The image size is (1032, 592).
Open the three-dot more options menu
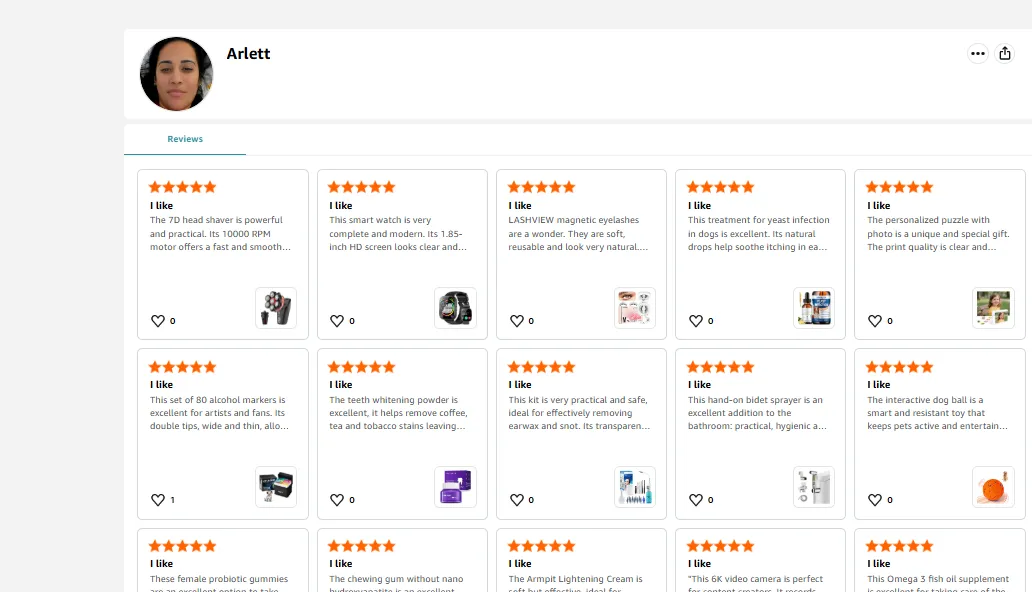(x=977, y=54)
